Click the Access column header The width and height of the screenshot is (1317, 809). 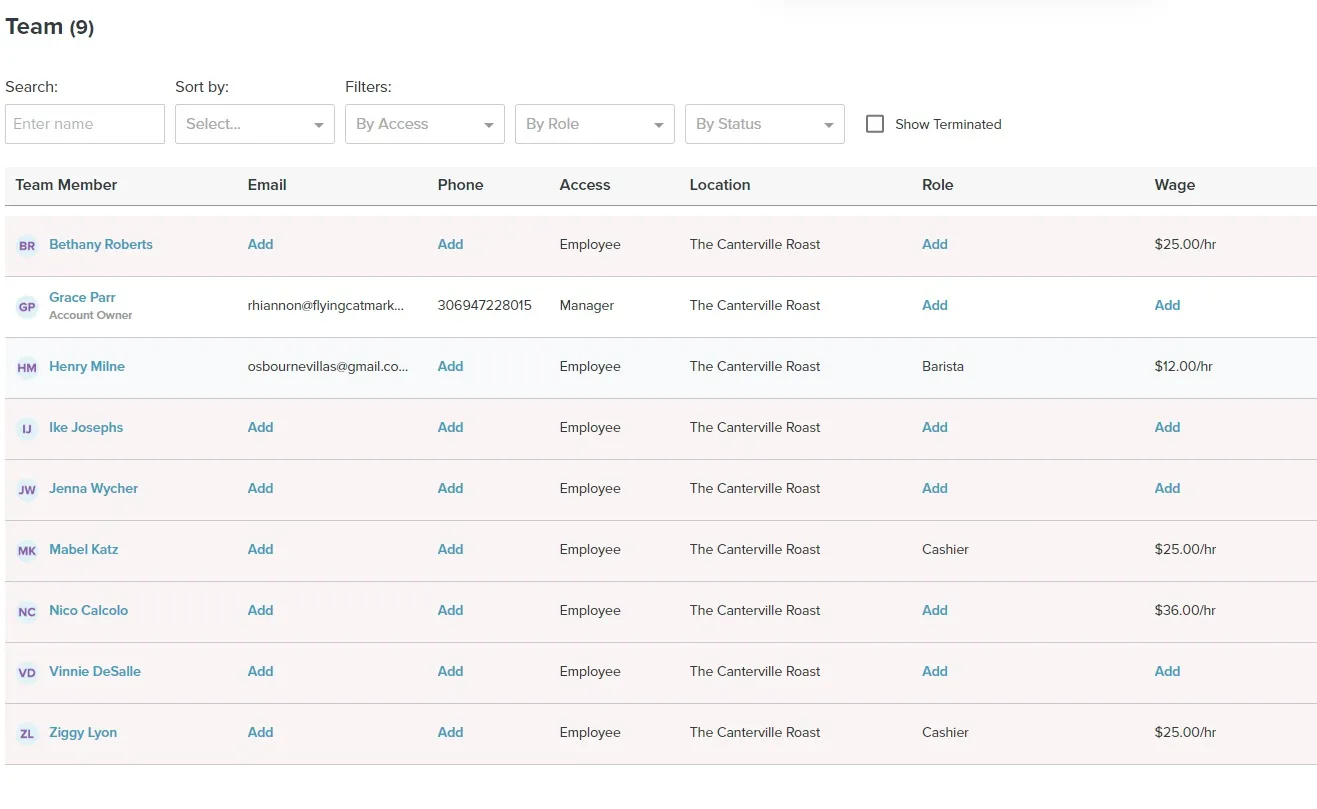(x=585, y=185)
